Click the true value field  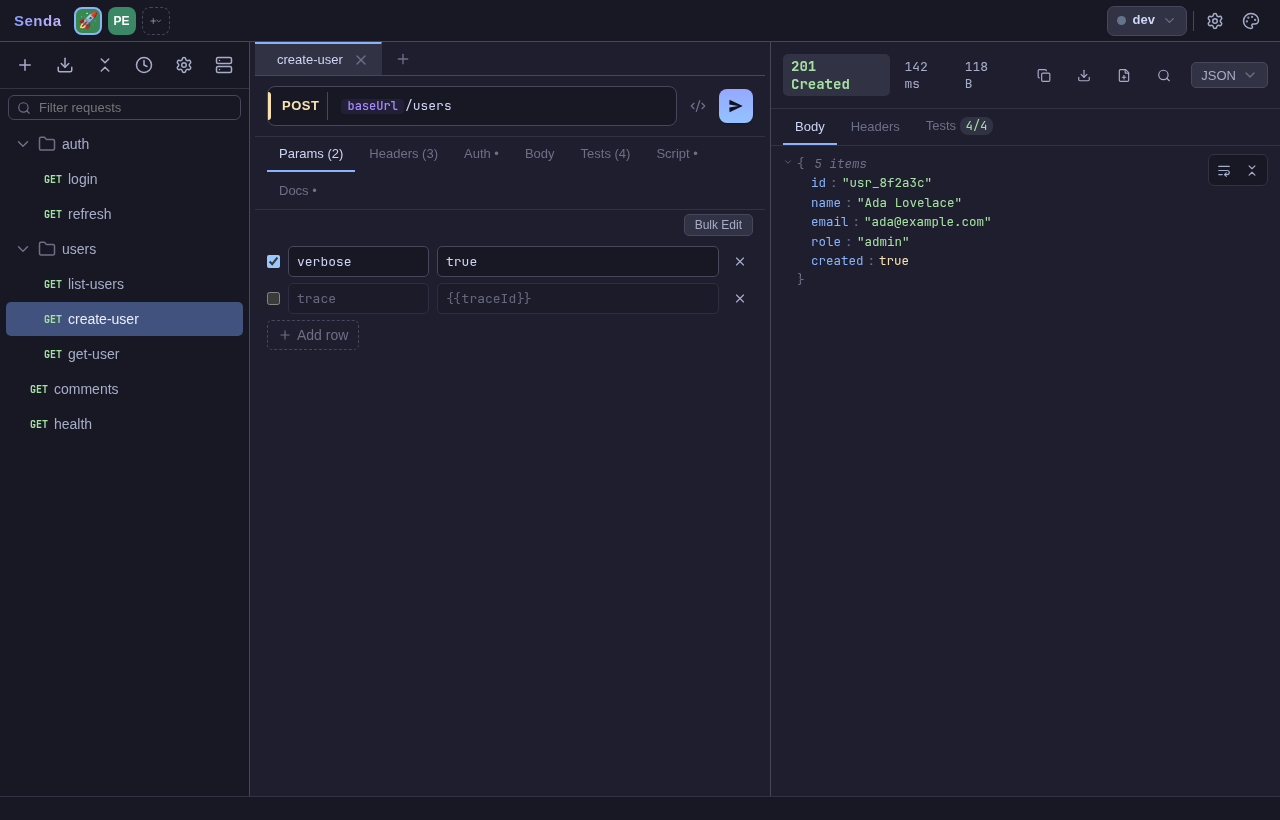[578, 262]
